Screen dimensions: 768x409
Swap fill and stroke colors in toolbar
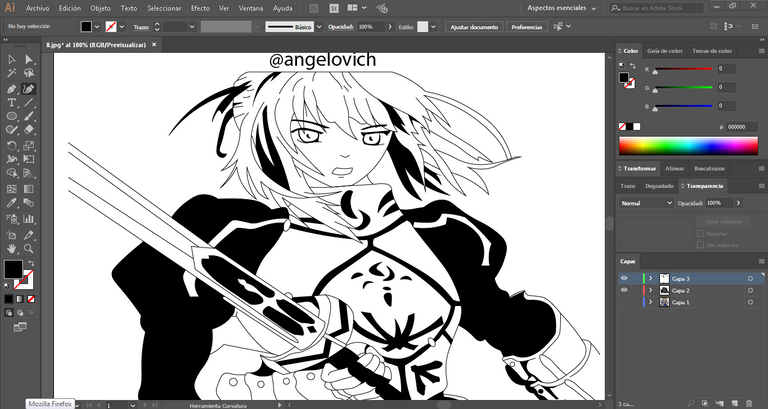point(31,264)
